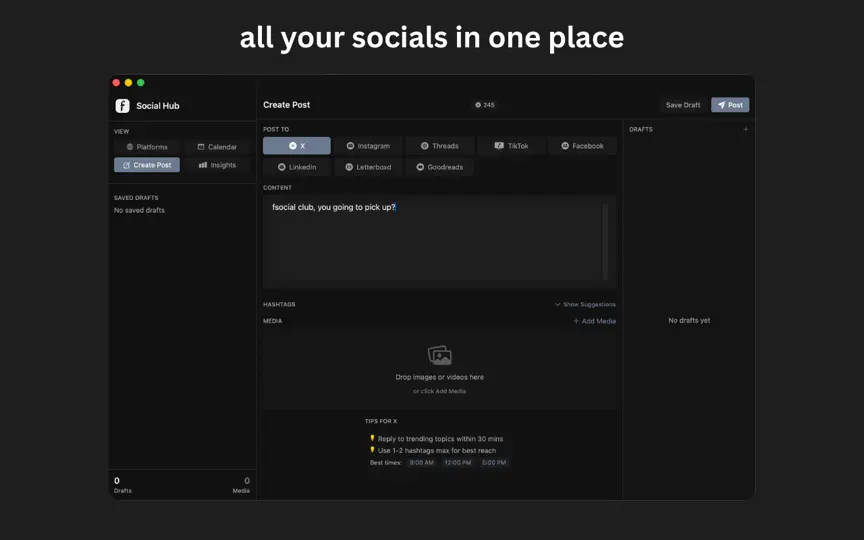864x540 pixels.
Task: Select the 12:00 PM best time chip
Action: (x=458, y=463)
